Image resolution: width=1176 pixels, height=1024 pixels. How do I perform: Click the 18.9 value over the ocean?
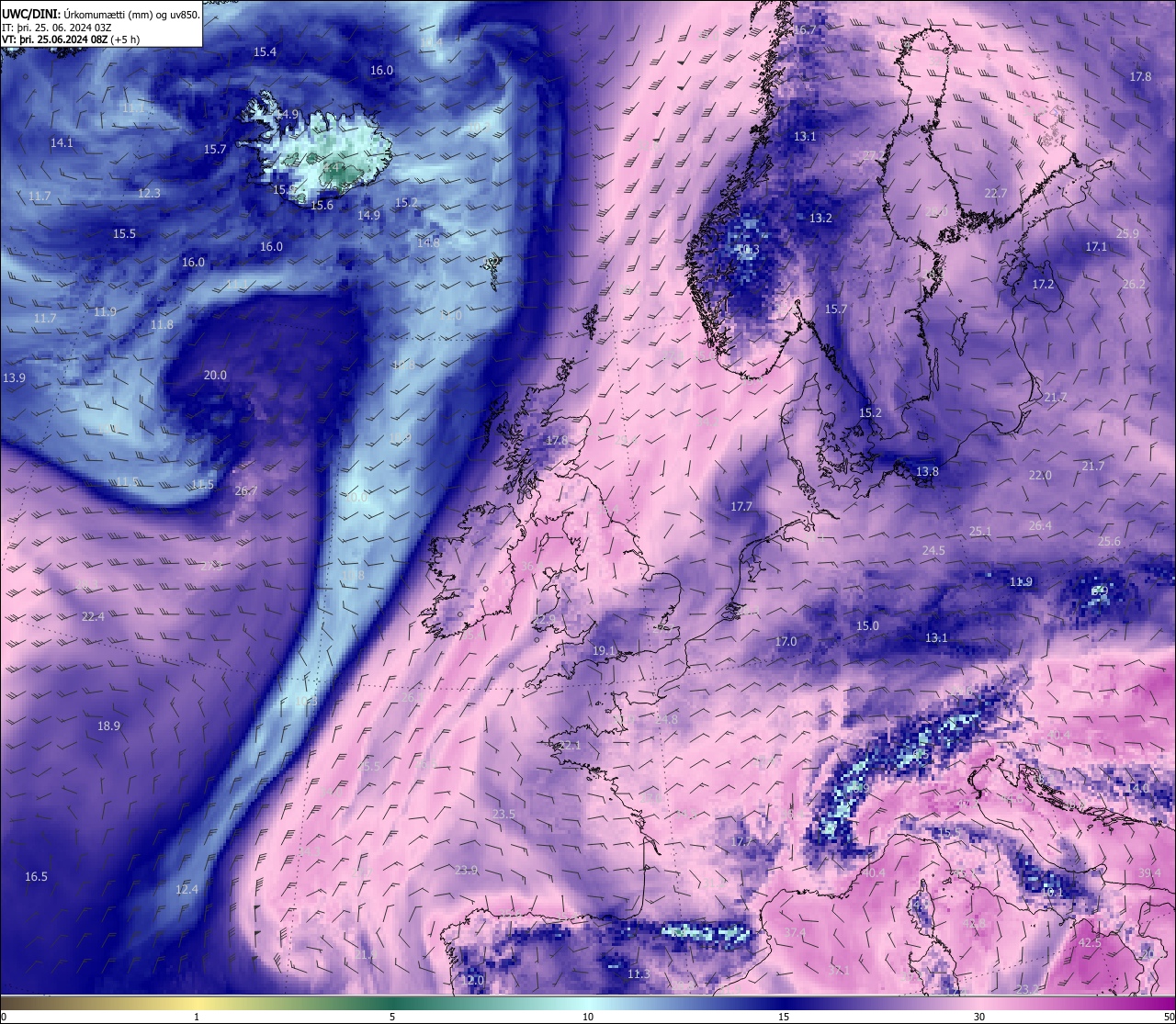pos(108,726)
